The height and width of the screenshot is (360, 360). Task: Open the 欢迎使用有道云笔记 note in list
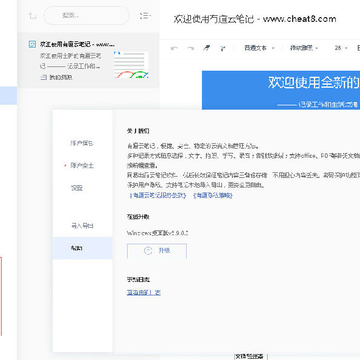[88, 60]
